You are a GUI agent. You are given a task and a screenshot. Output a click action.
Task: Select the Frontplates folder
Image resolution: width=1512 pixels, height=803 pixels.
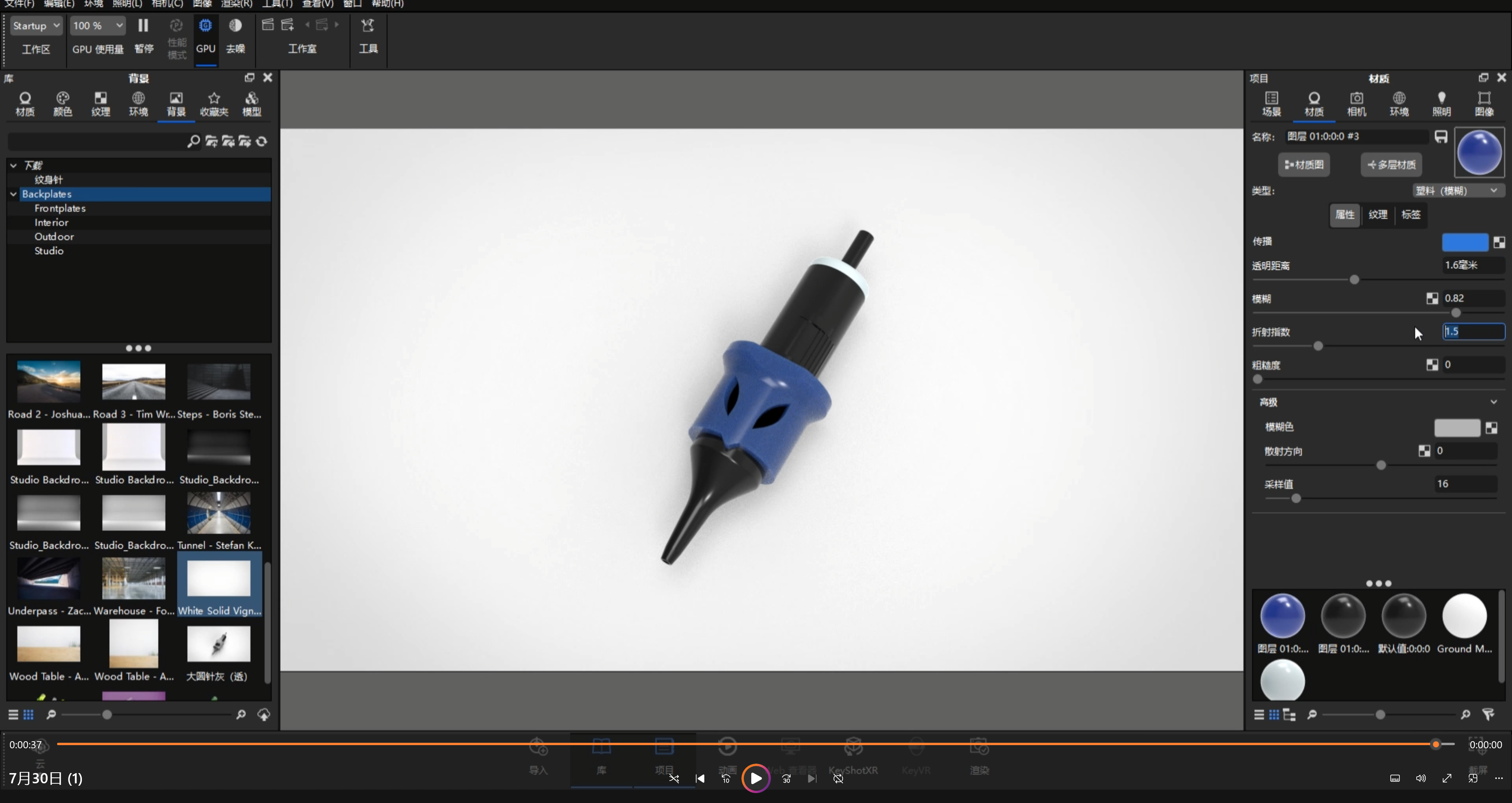[x=60, y=208]
